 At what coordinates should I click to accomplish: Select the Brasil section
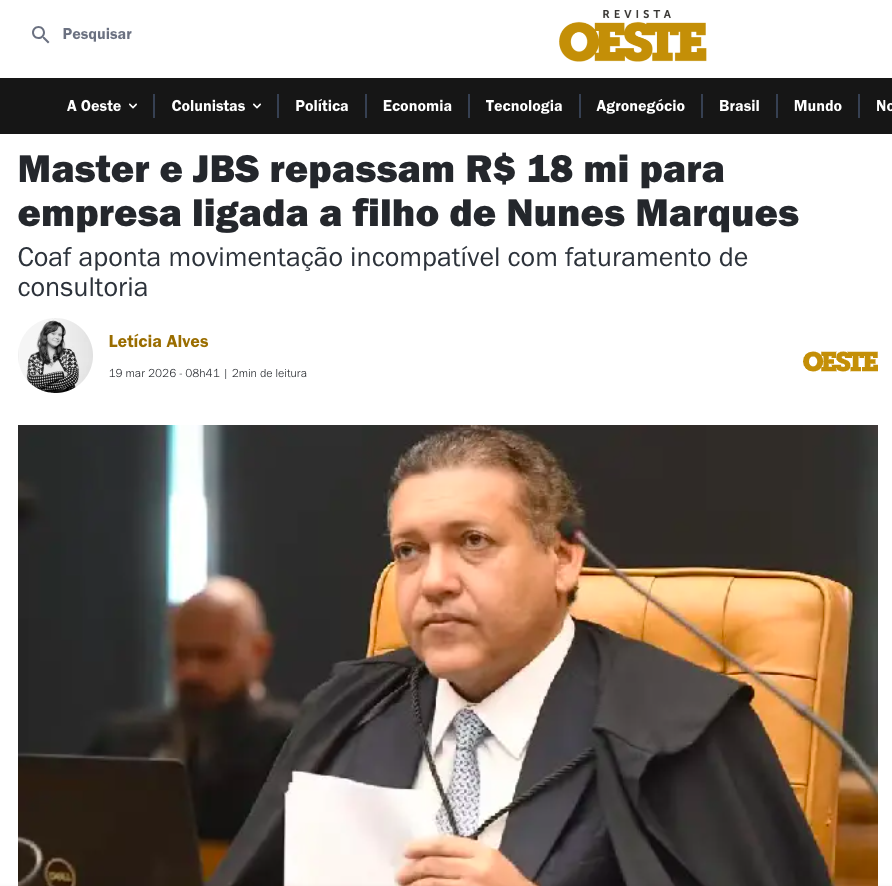point(739,106)
